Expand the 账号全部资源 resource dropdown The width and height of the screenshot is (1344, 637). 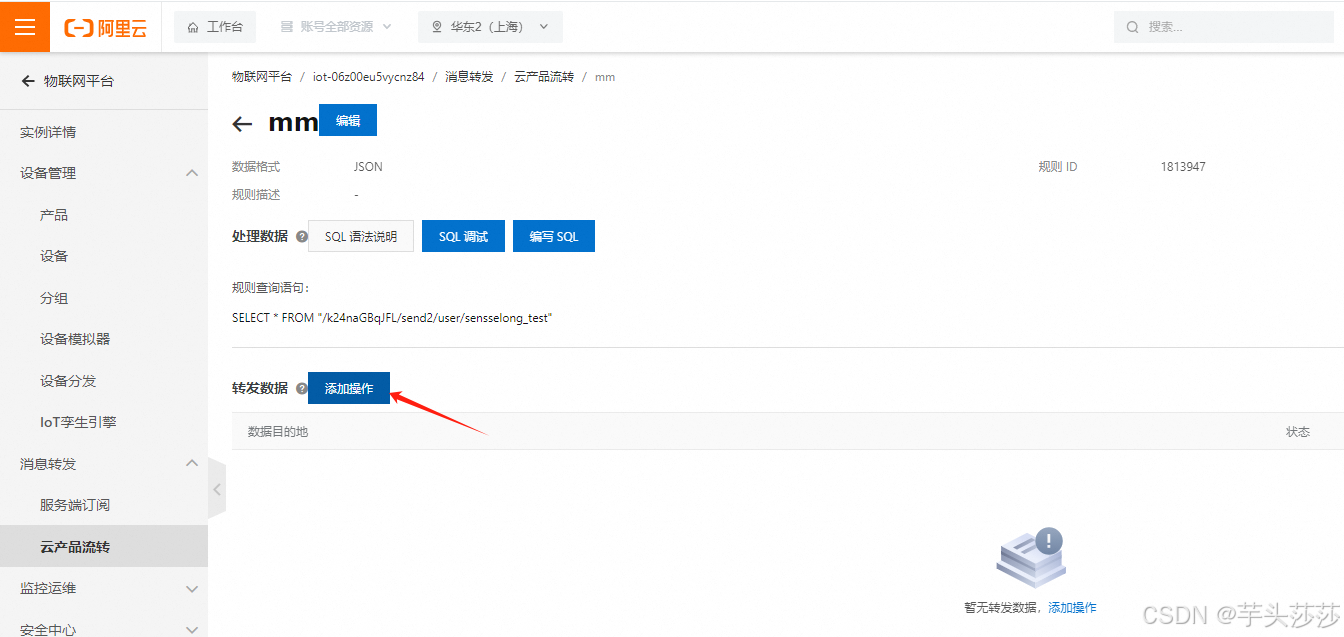pos(336,27)
